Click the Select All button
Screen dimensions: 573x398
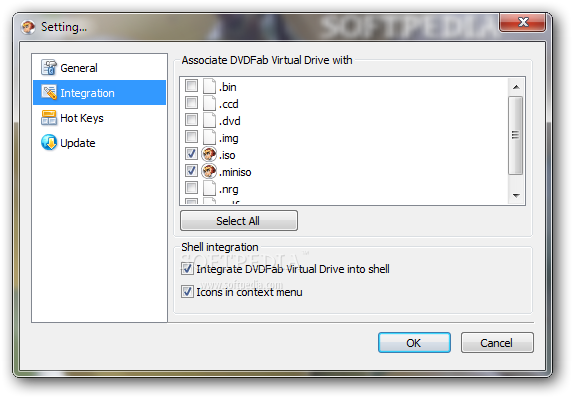(x=239, y=220)
